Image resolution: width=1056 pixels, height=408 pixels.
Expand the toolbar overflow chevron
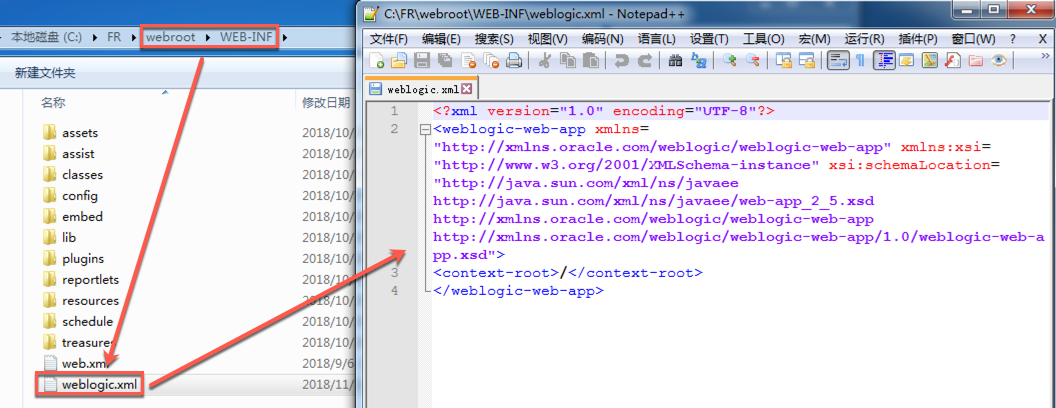1046,56
